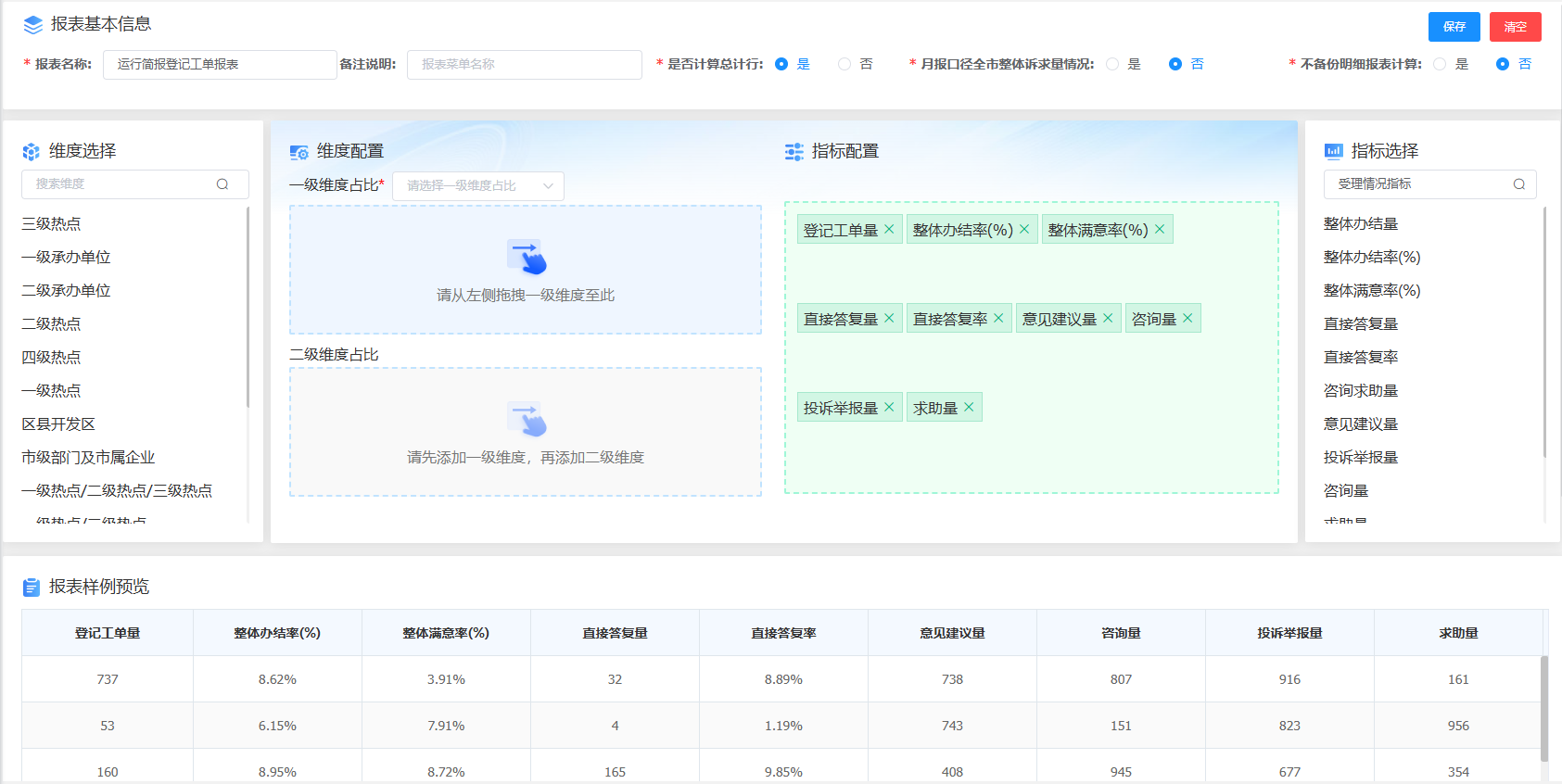
Task: Click the indicator list vertical scrollbar
Action: pyautogui.click(x=1544, y=332)
